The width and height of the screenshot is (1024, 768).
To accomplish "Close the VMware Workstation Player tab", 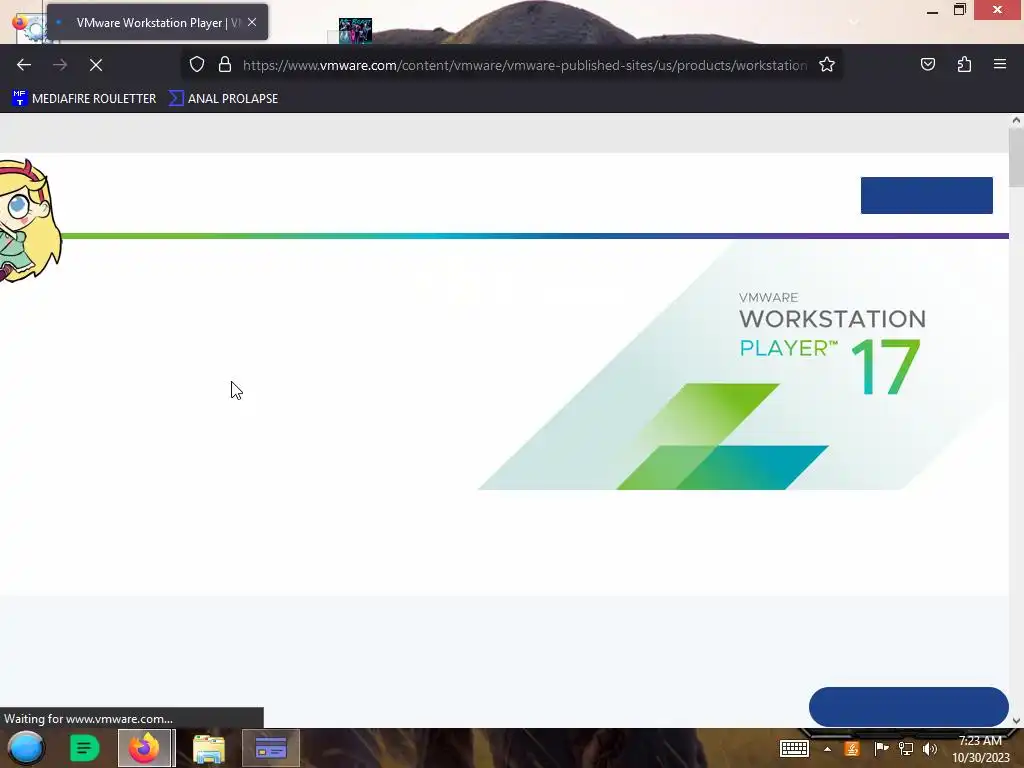I will pyautogui.click(x=252, y=22).
